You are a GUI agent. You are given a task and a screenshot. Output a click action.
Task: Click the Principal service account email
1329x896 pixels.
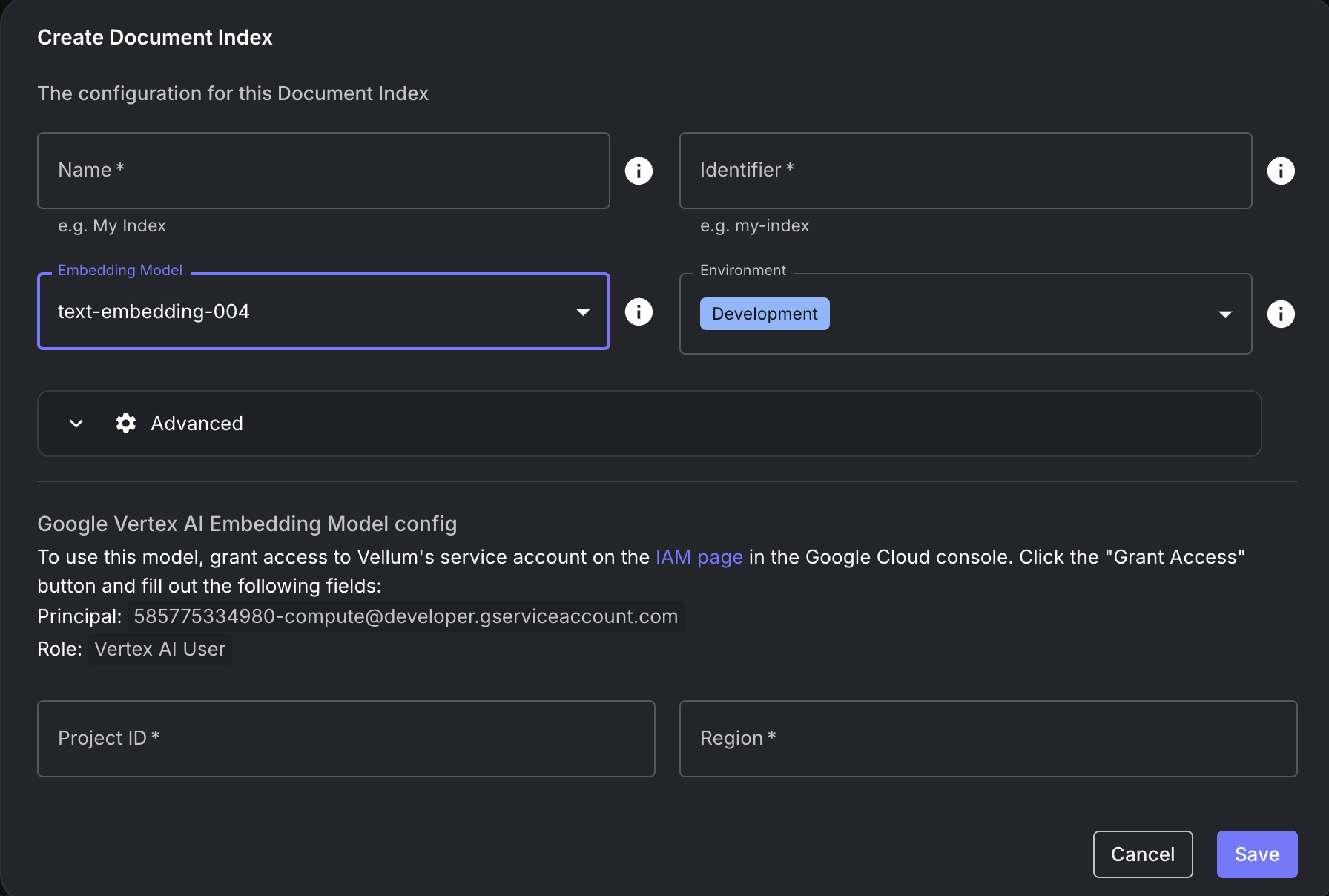point(406,616)
